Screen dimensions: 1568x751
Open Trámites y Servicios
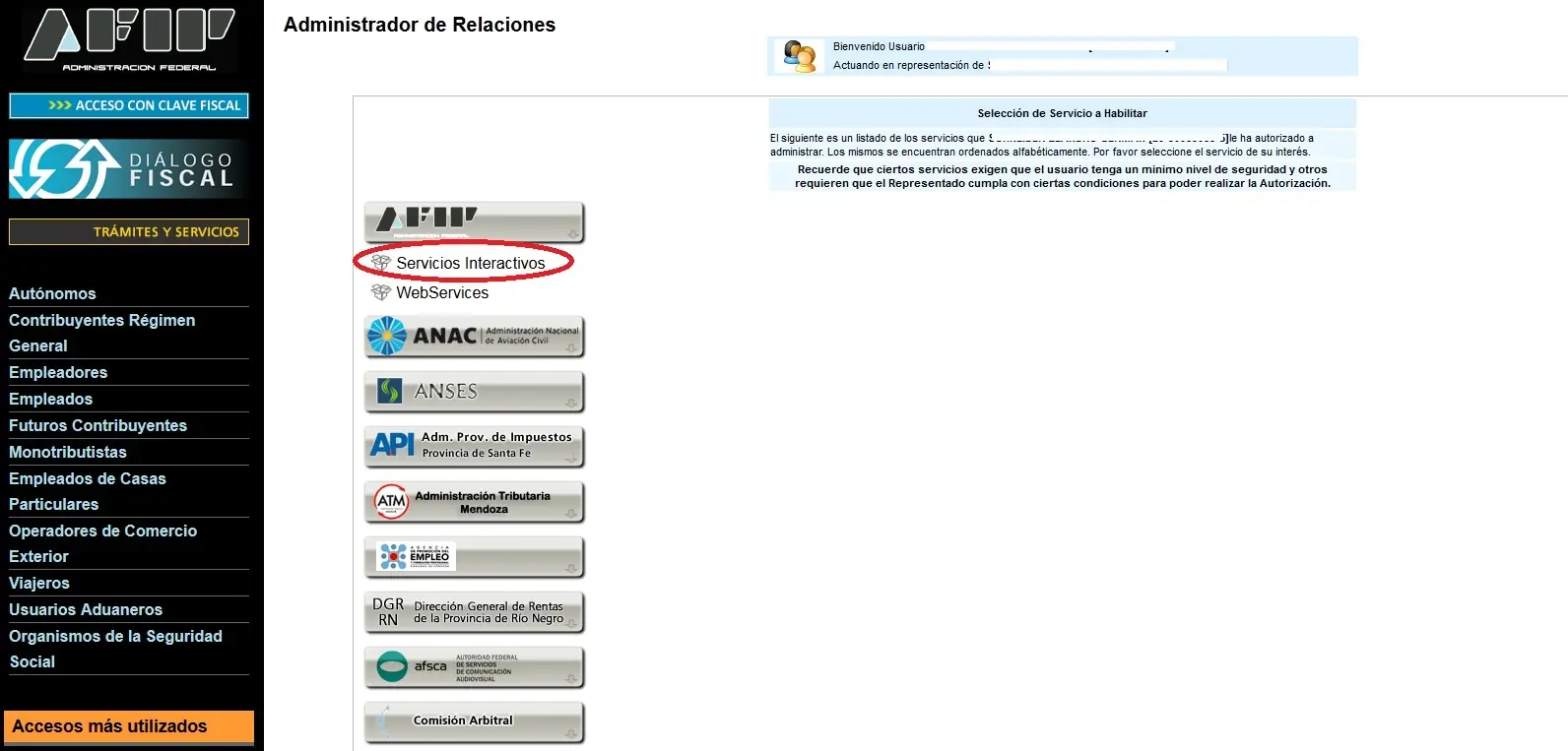(x=129, y=231)
